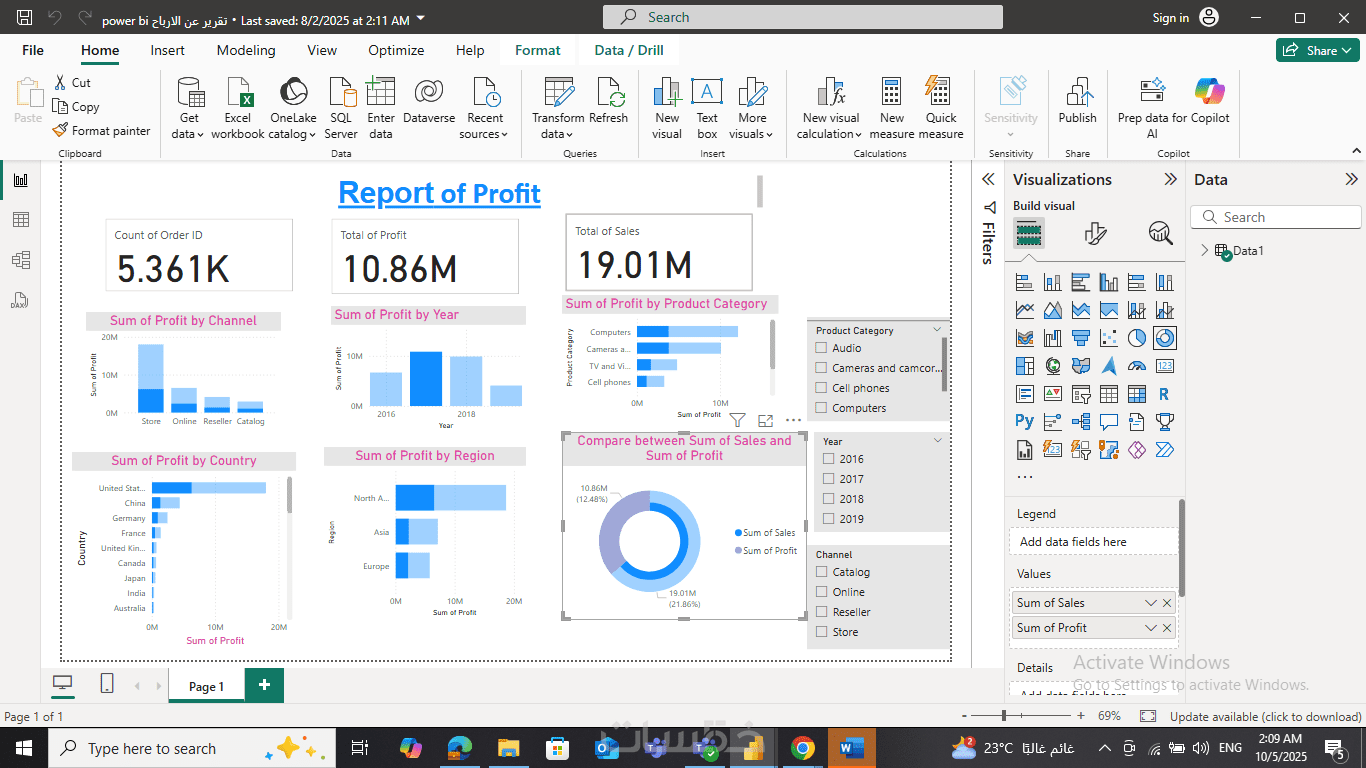This screenshot has width=1366, height=768.
Task: Open the Data / Drill tab
Action: pos(629,50)
